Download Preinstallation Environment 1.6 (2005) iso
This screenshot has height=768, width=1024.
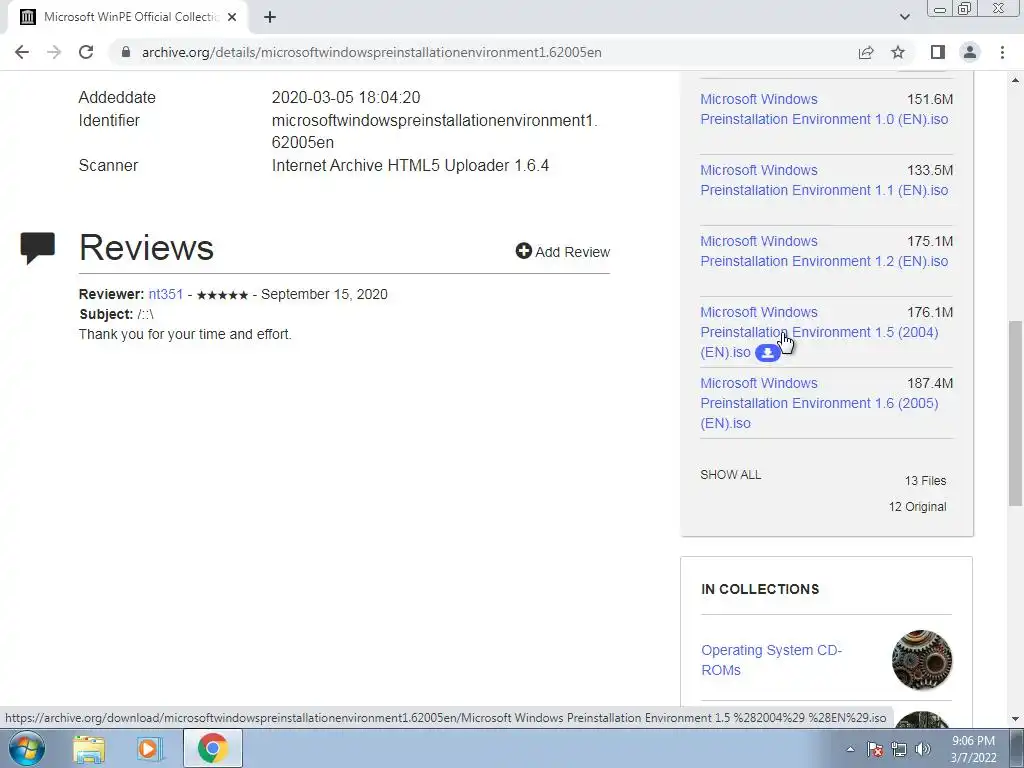pos(819,403)
